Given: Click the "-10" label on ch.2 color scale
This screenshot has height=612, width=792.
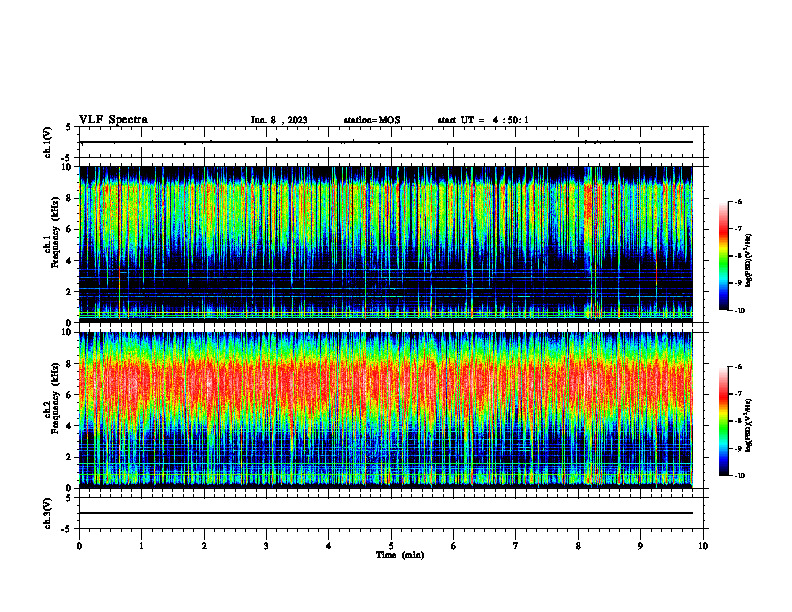Looking at the screenshot, I should [740, 476].
